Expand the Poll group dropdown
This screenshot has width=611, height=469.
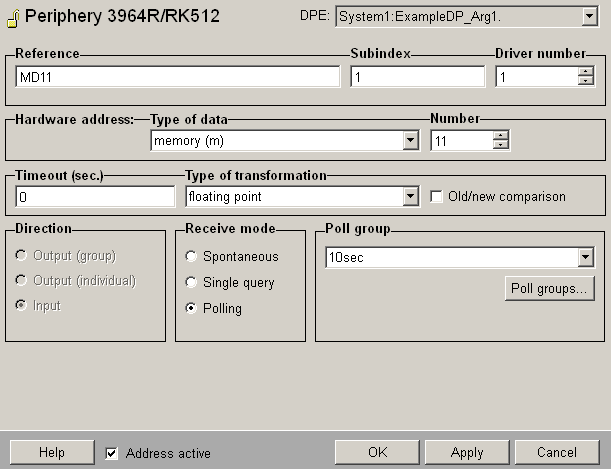pos(585,258)
